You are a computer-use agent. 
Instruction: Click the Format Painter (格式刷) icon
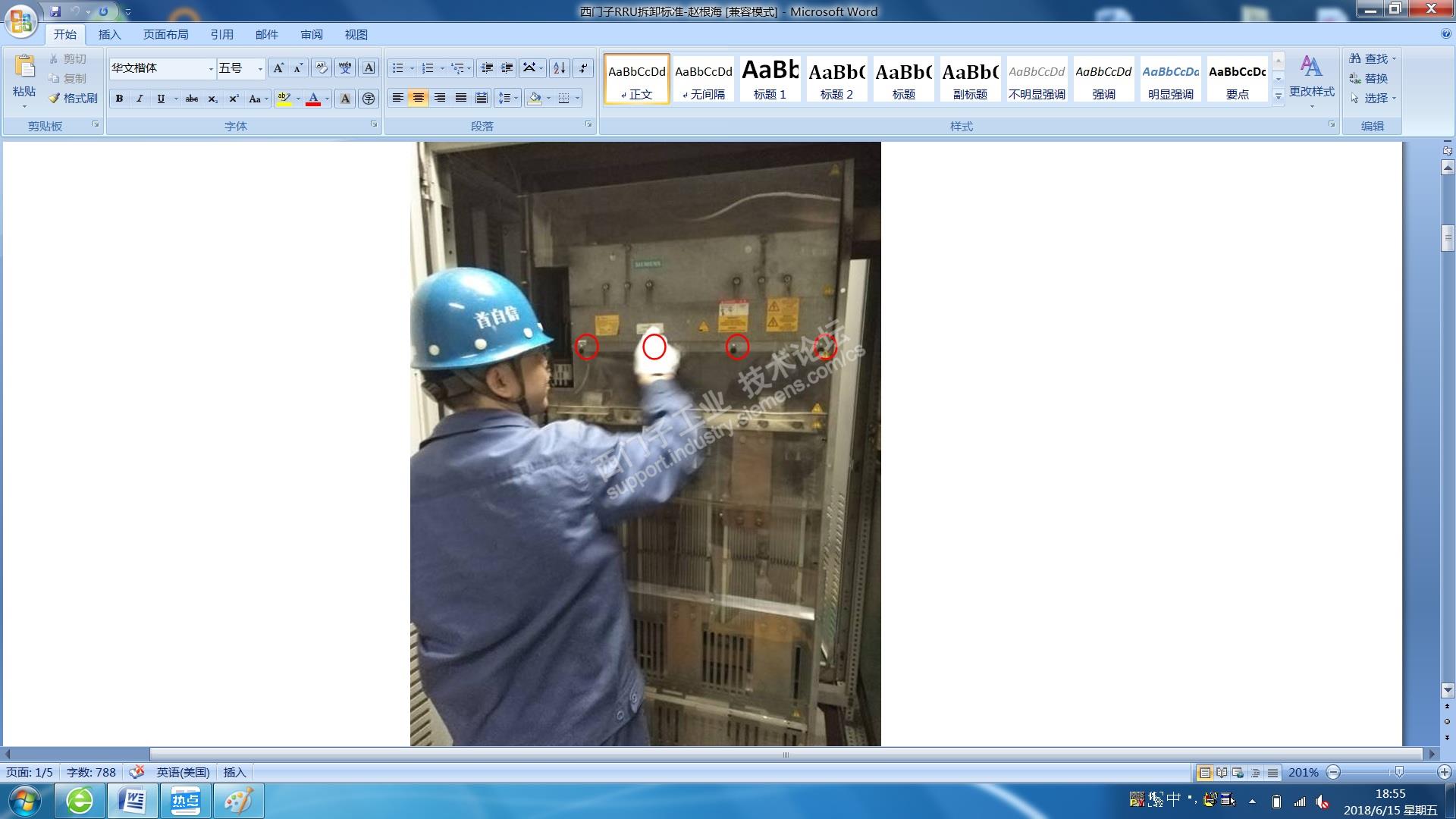coord(74,98)
